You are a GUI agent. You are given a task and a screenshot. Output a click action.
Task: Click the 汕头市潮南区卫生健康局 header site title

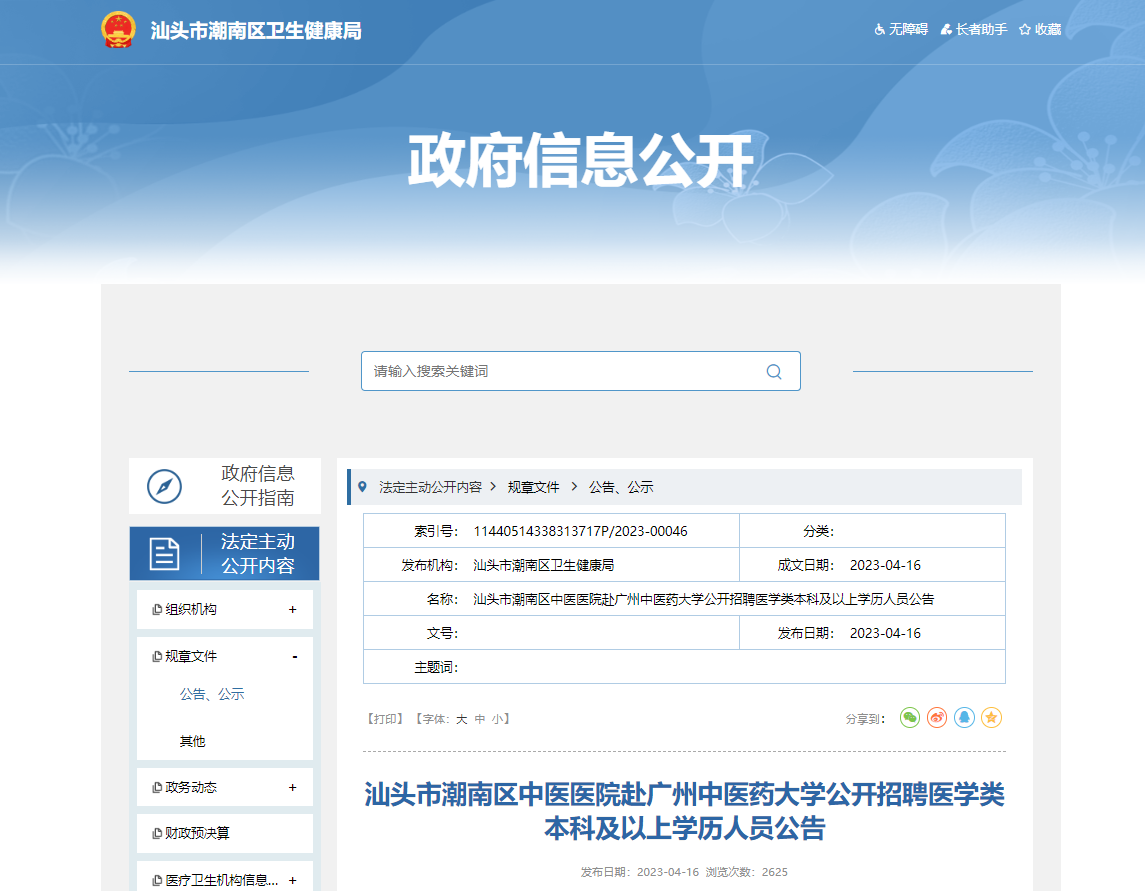(256, 31)
